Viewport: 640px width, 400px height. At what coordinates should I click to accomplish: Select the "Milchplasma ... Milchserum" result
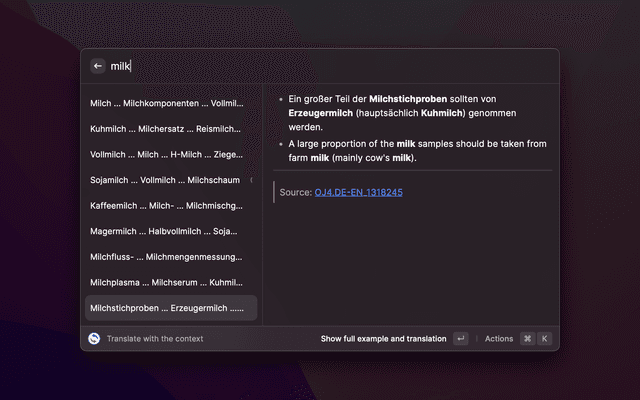(166, 282)
